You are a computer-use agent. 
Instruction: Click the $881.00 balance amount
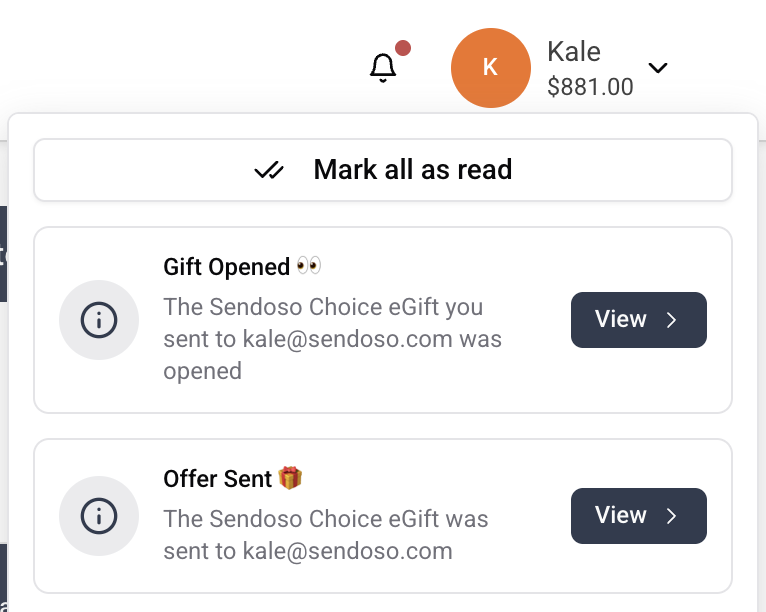(590, 87)
